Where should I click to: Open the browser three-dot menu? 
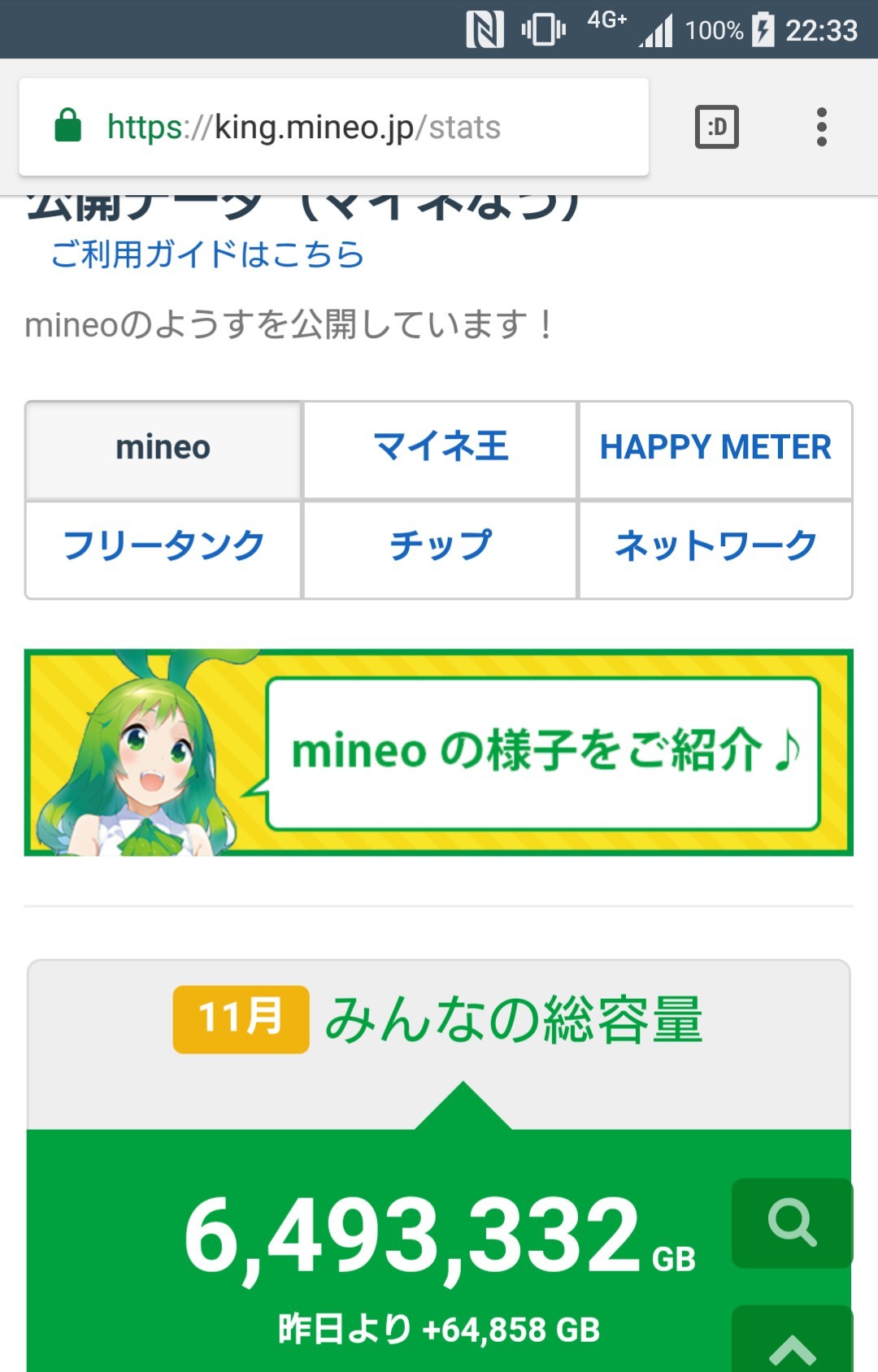pyautogui.click(x=821, y=127)
